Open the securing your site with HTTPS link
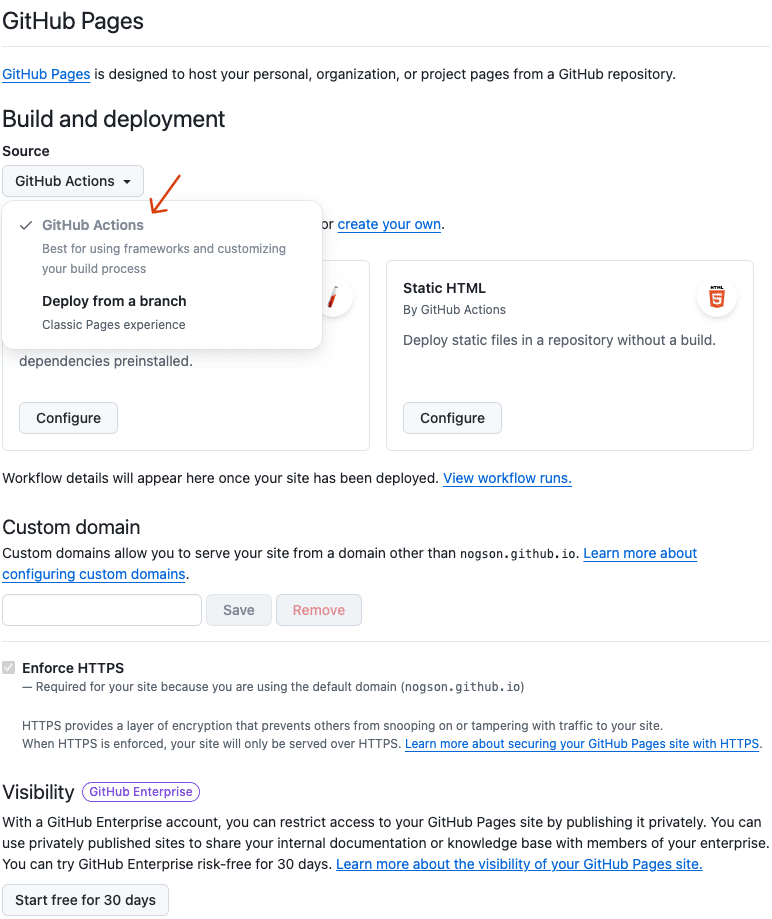 (x=581, y=743)
